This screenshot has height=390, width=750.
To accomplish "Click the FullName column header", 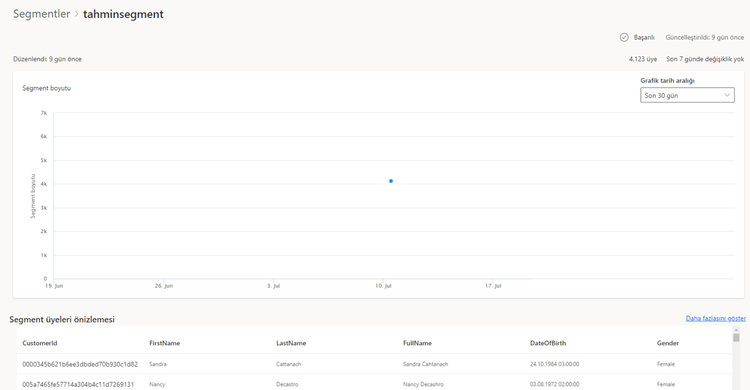I will (417, 343).
